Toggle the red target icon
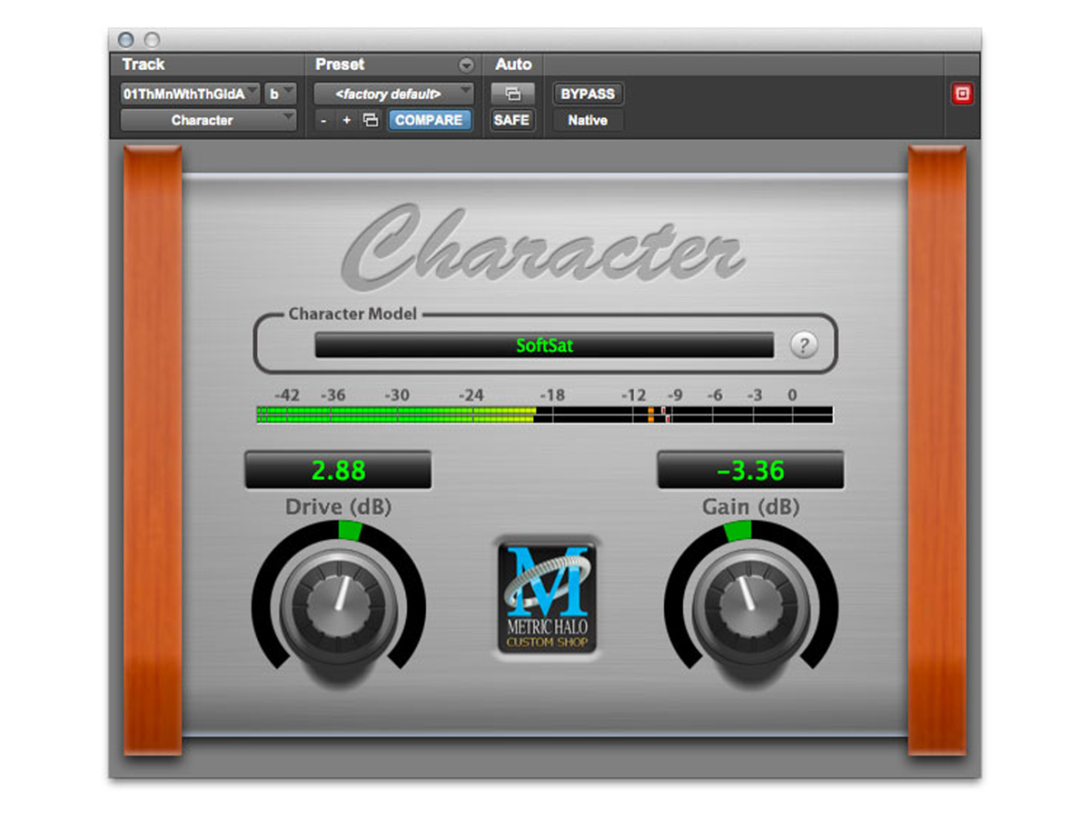This screenshot has width=1090, height=818. (962, 93)
